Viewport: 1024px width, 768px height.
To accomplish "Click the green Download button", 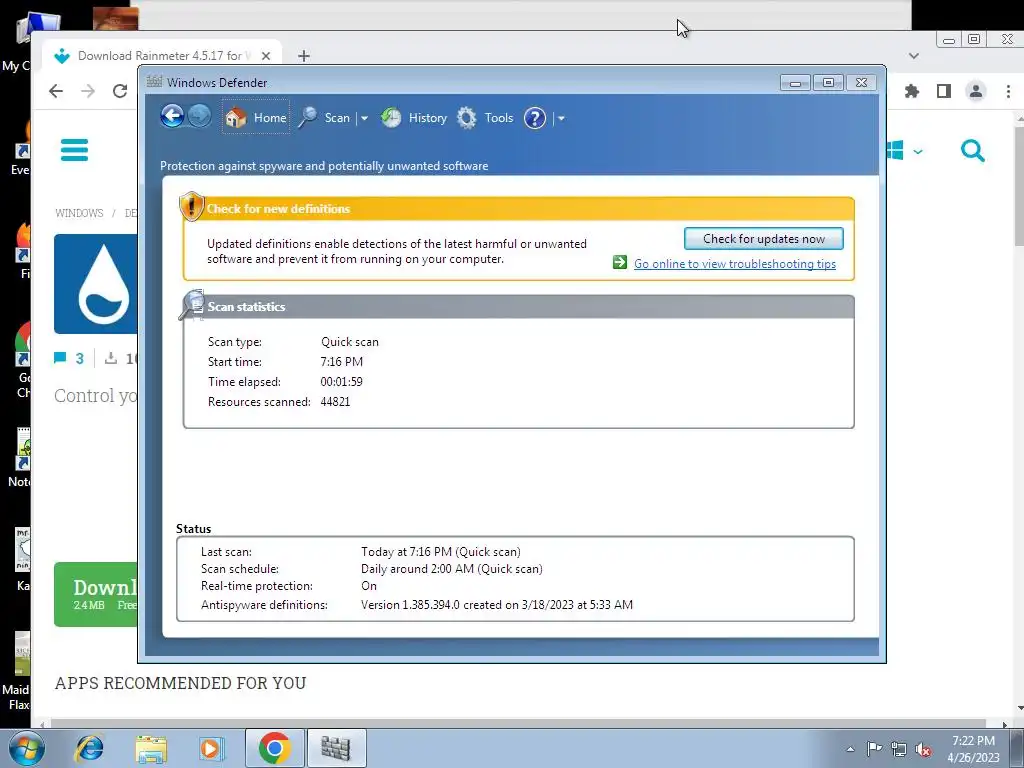I will click(95, 594).
